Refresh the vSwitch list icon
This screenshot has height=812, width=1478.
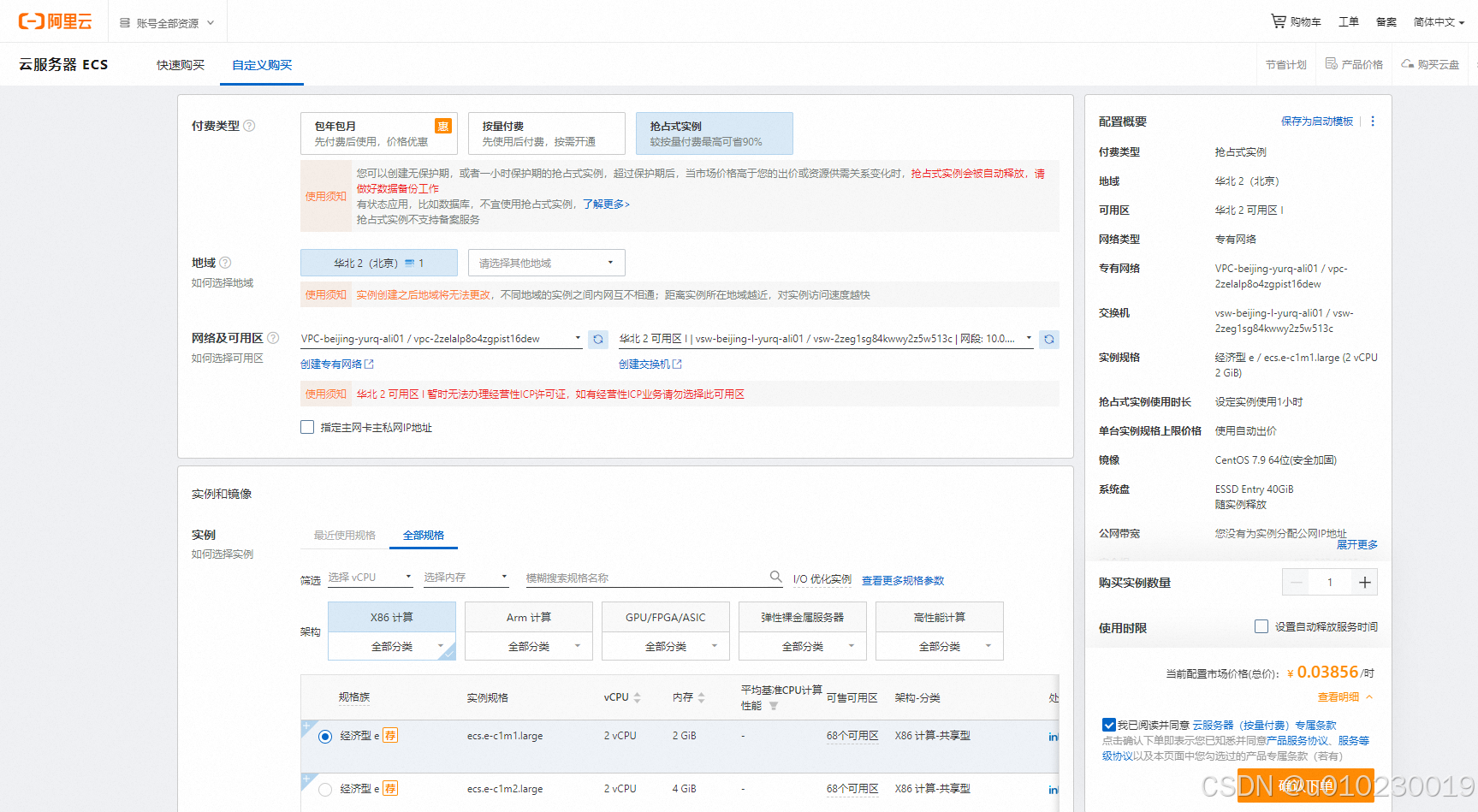1049,340
